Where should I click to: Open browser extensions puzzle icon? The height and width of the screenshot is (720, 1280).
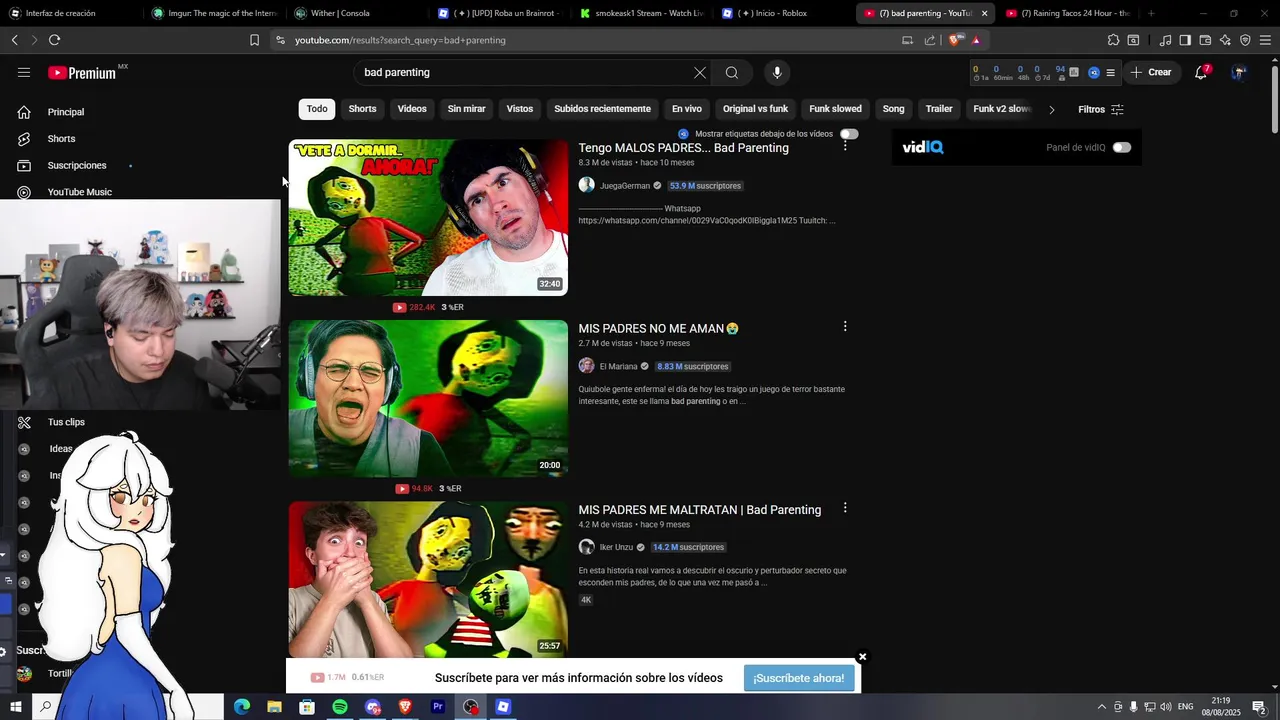[x=1113, y=40]
